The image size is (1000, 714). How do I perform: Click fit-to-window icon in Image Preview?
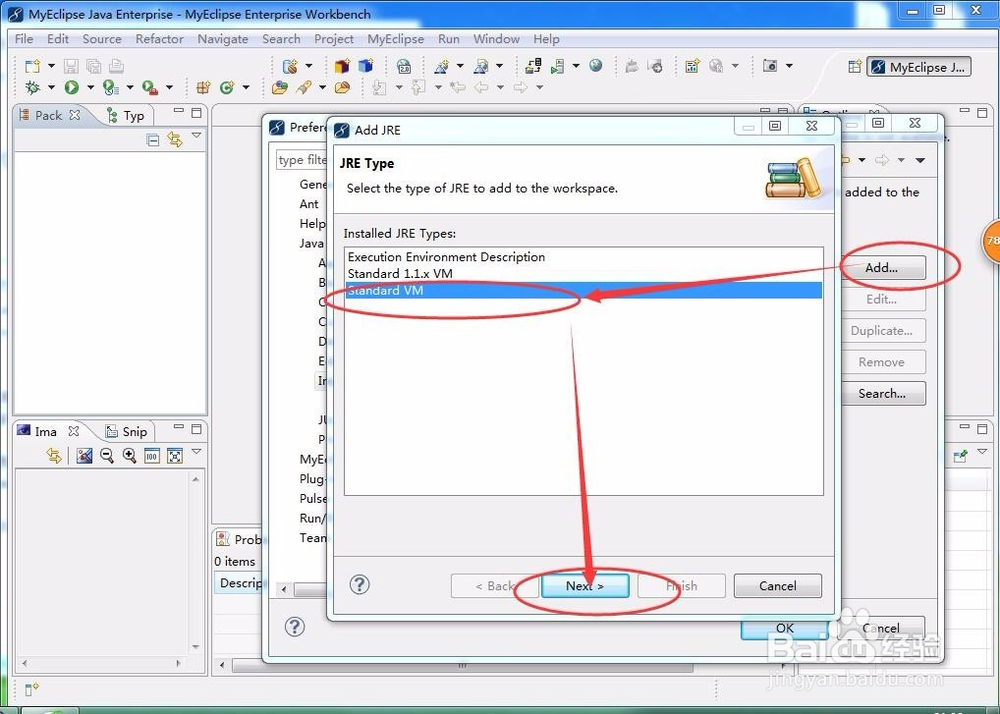click(175, 456)
